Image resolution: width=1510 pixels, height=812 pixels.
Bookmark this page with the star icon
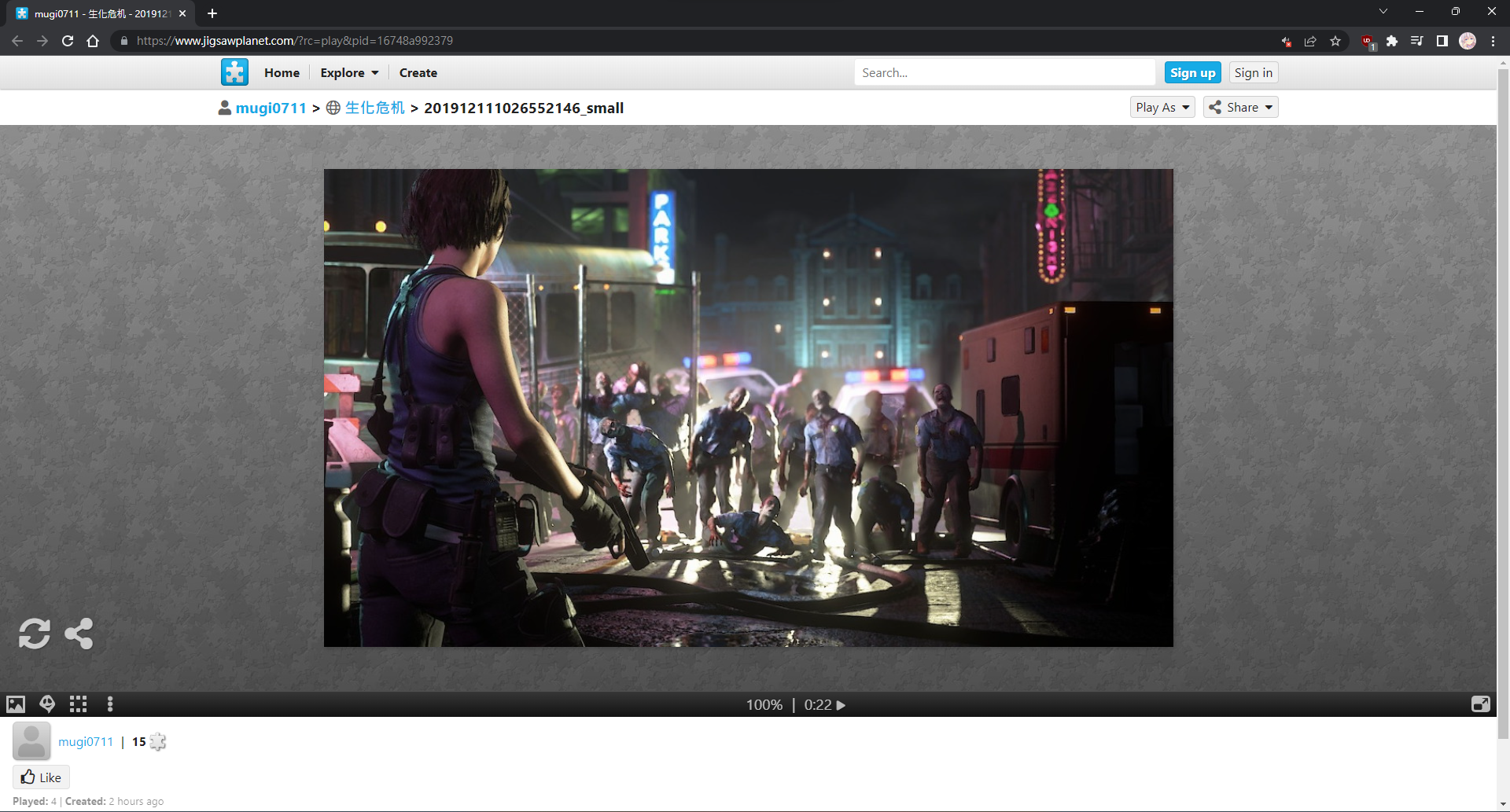tap(1335, 41)
